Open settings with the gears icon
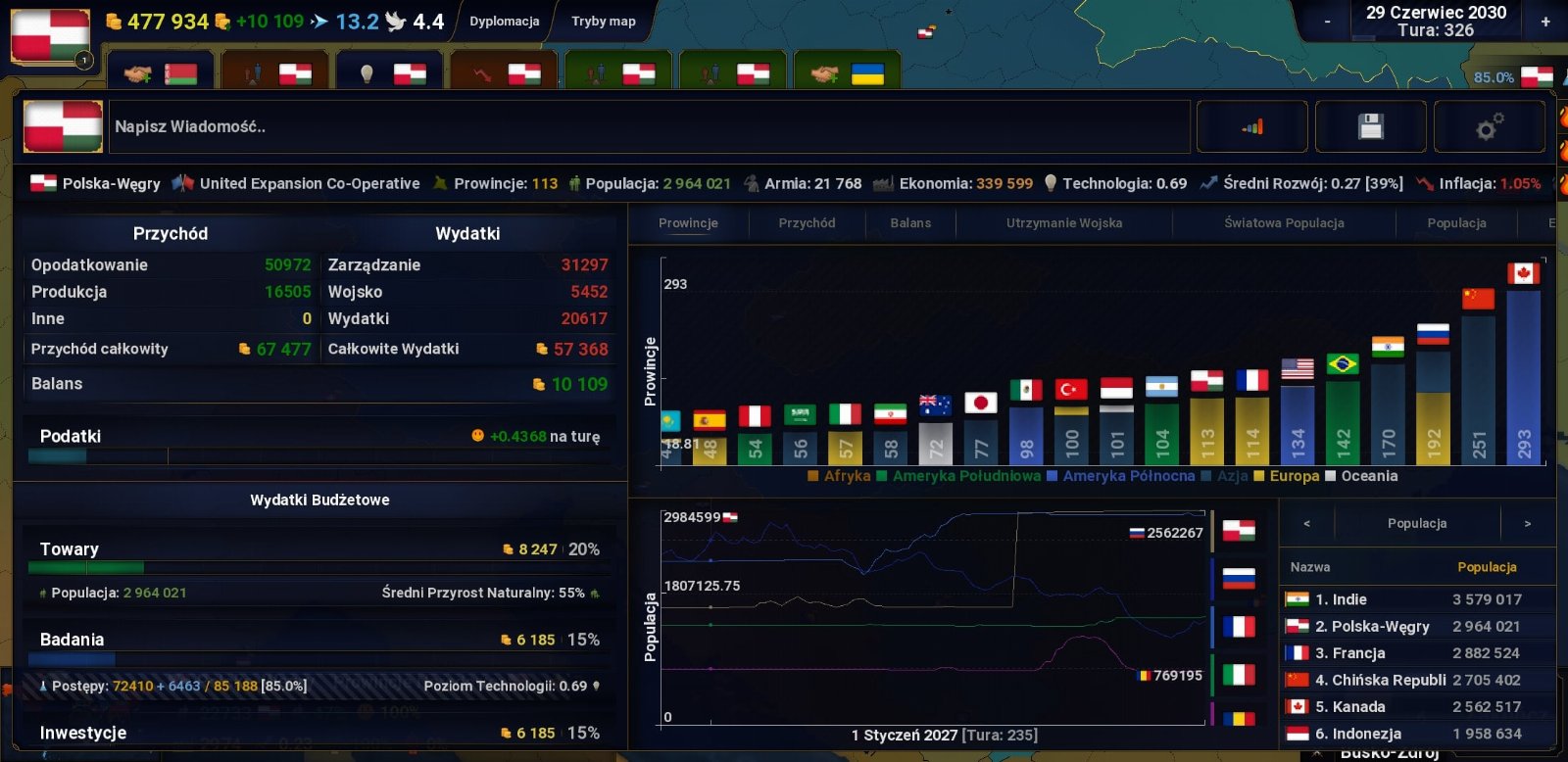 pos(1489,126)
